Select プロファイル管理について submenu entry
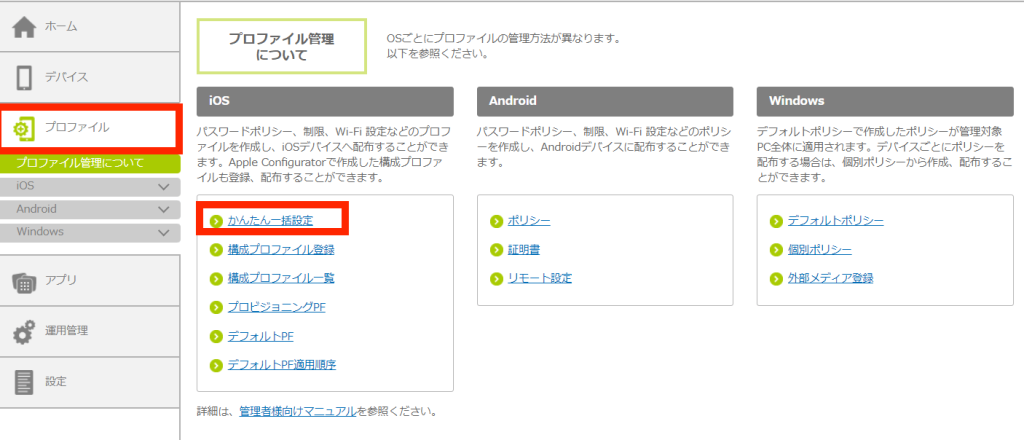Viewport: 1024px width, 440px height. pos(89,163)
